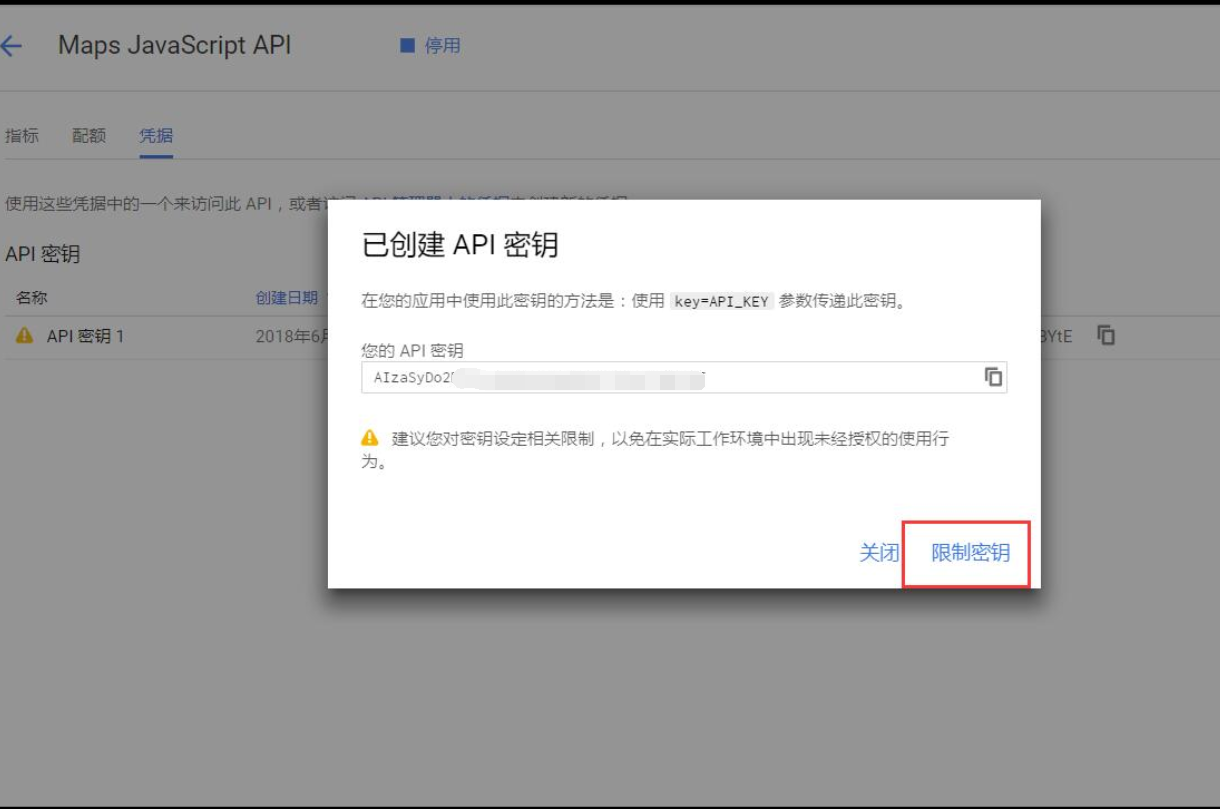Screen dimensions: 1220x809
Task: Select the 凭据 tab
Action: pyautogui.click(x=156, y=136)
